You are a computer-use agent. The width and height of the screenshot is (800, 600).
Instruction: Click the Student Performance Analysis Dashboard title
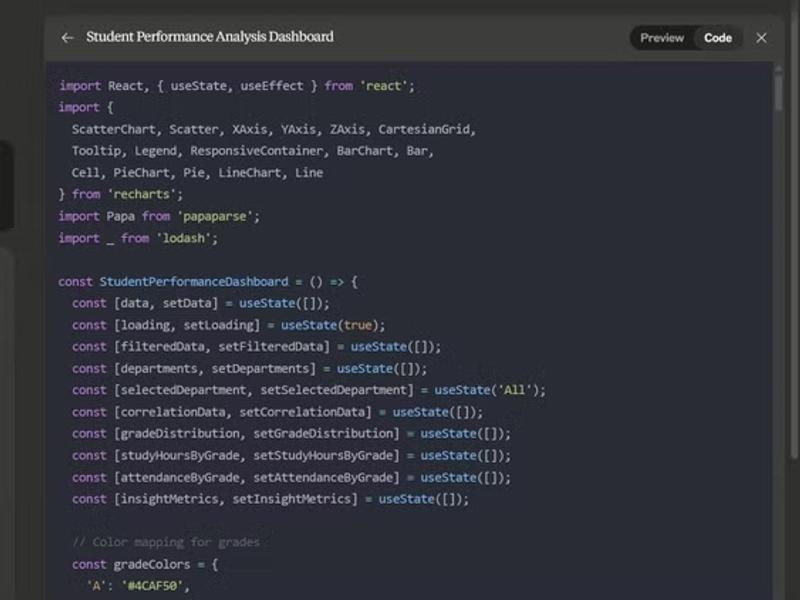point(210,37)
